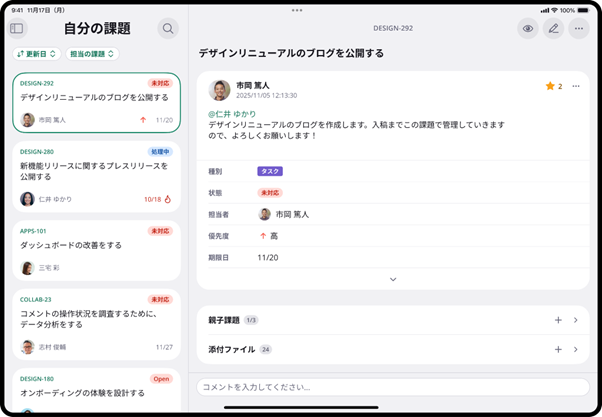Viewport: 602px width, 417px height.
Task: Click the @仁井 ゆかり mention link
Action: pyautogui.click(x=232, y=114)
